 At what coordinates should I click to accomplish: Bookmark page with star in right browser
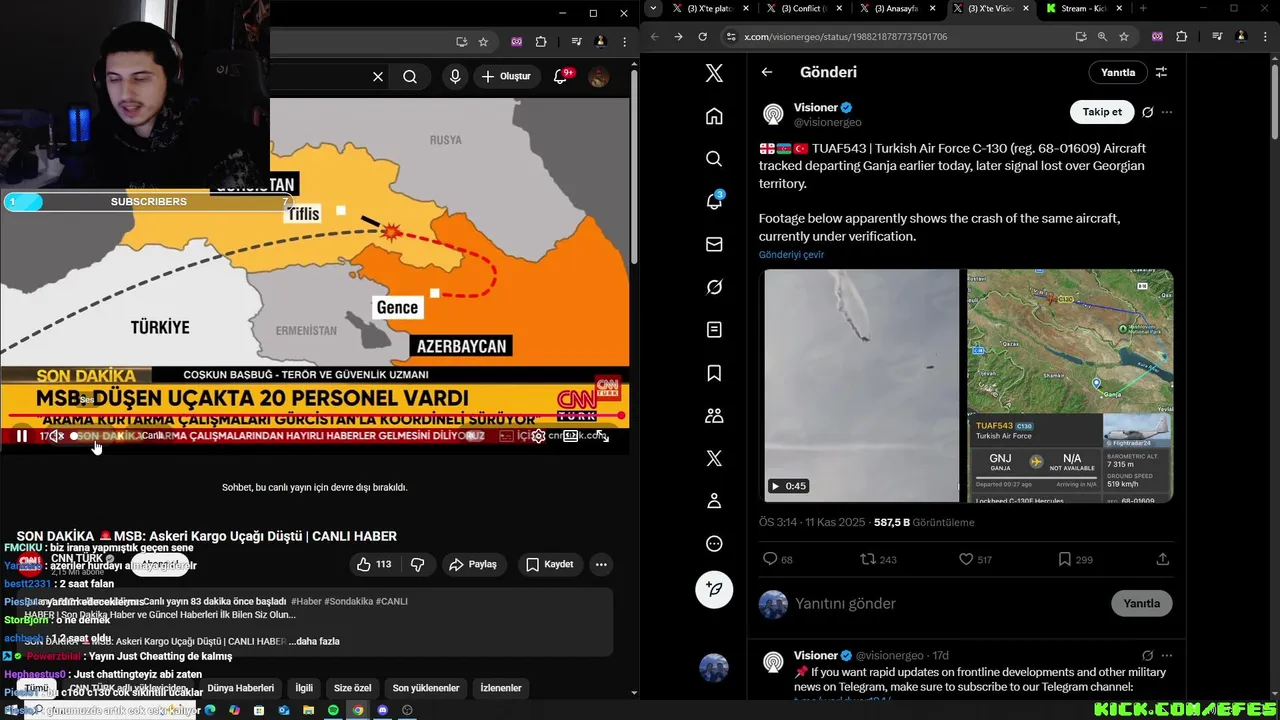[x=1124, y=37]
